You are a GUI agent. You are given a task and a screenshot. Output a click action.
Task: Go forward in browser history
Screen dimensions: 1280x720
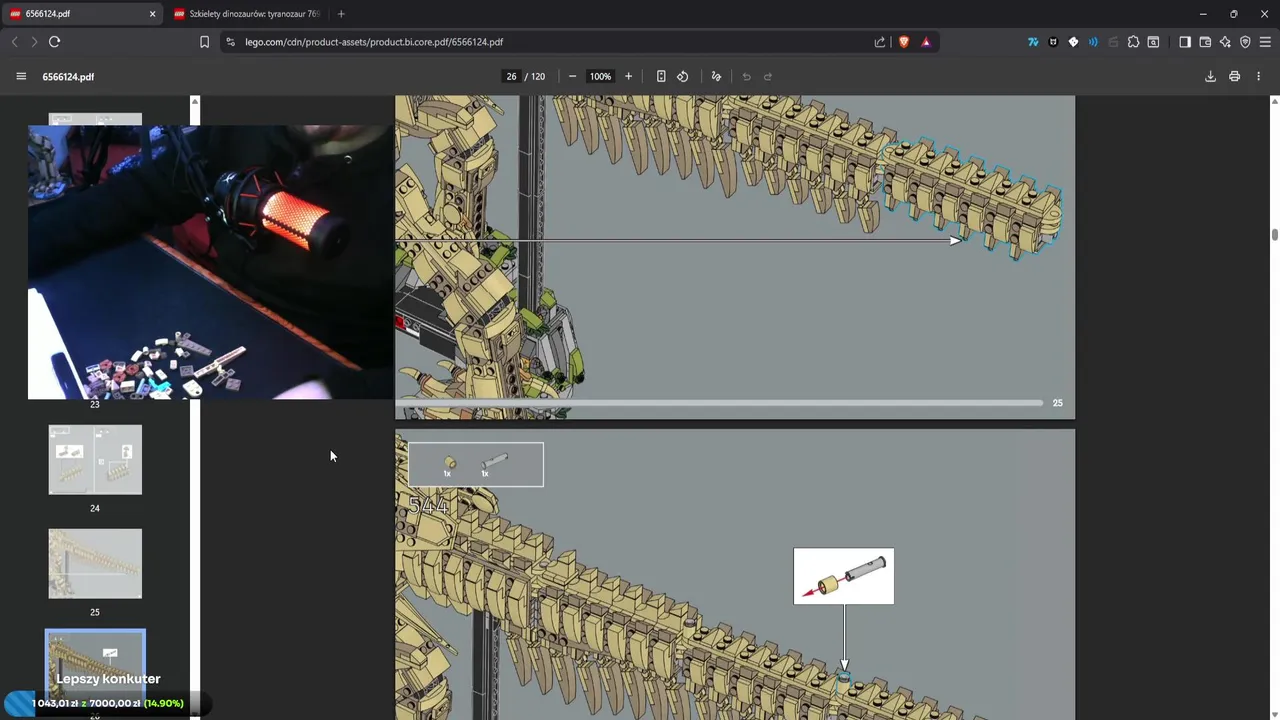34,42
